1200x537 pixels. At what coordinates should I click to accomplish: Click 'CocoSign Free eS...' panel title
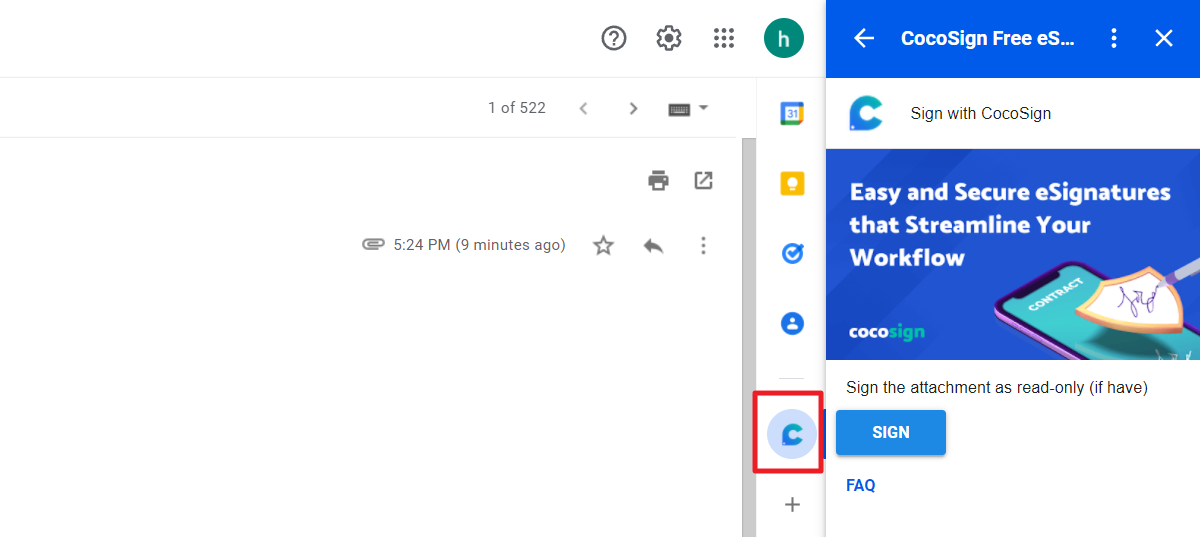point(988,38)
